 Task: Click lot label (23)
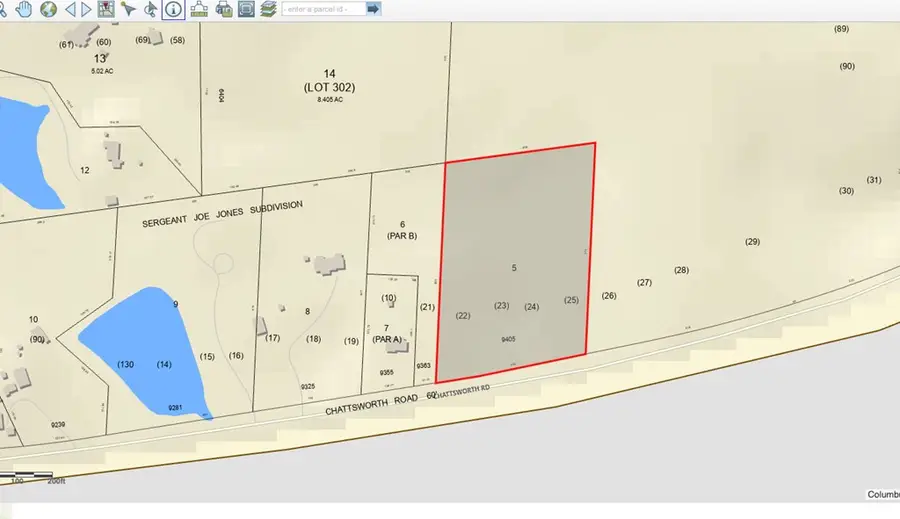point(502,305)
